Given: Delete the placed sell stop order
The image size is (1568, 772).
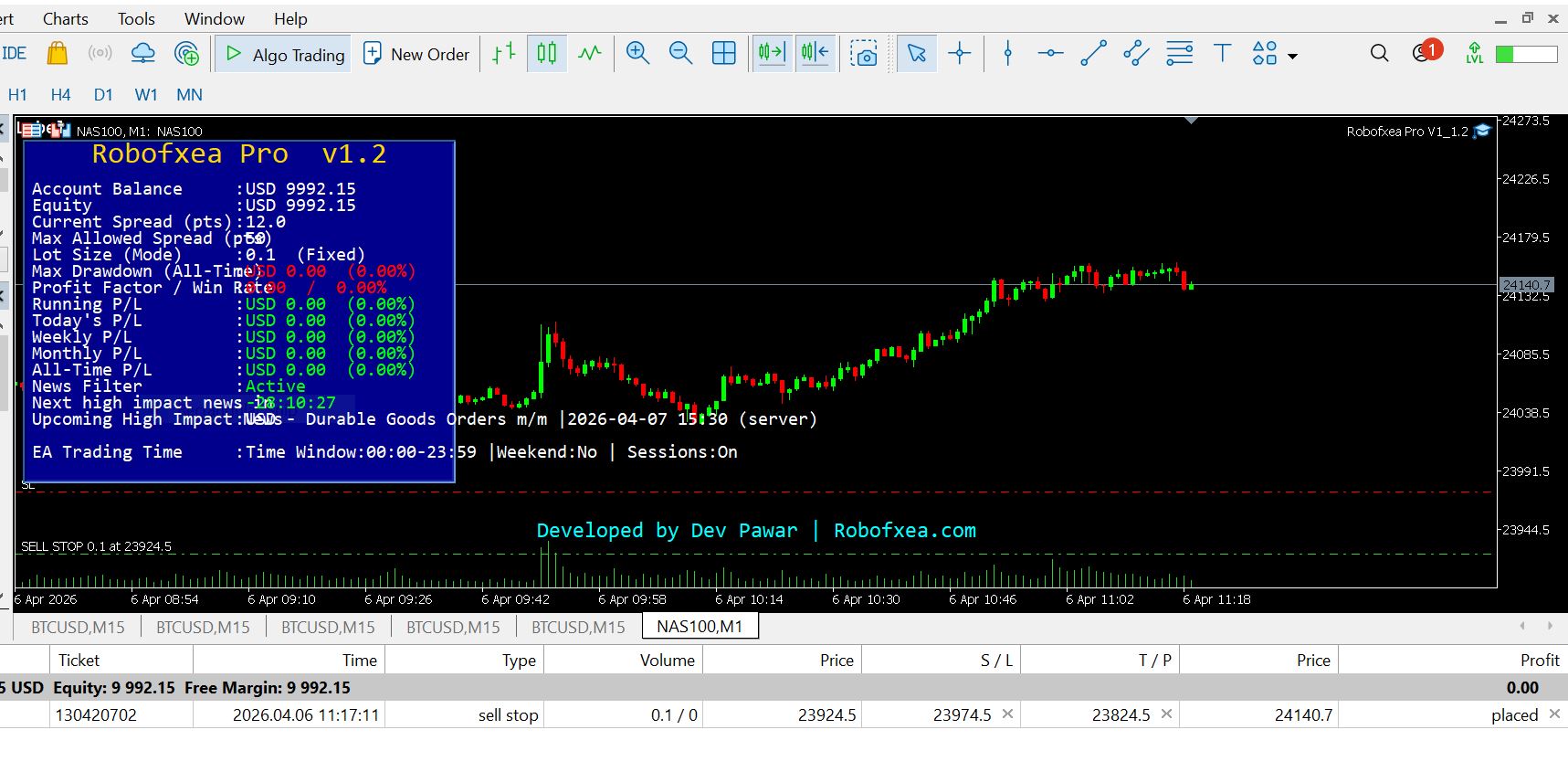Looking at the screenshot, I should (x=1554, y=714).
